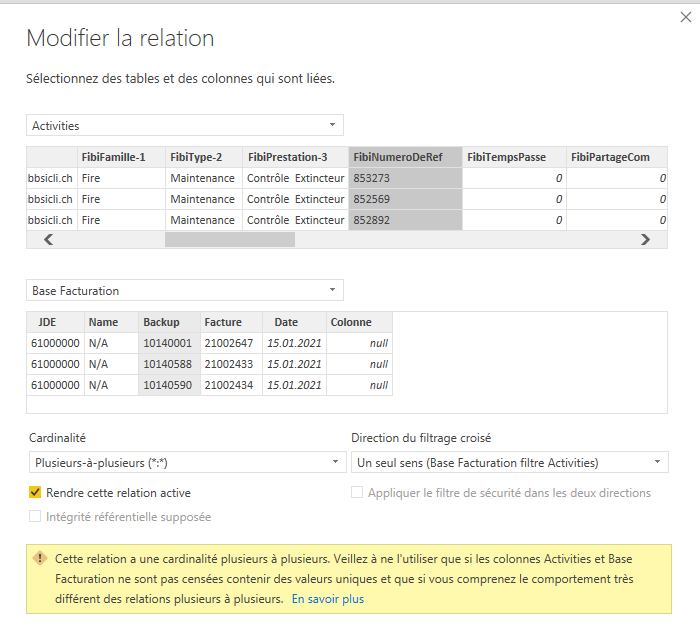Click the cell with value 21002434

[231, 385]
